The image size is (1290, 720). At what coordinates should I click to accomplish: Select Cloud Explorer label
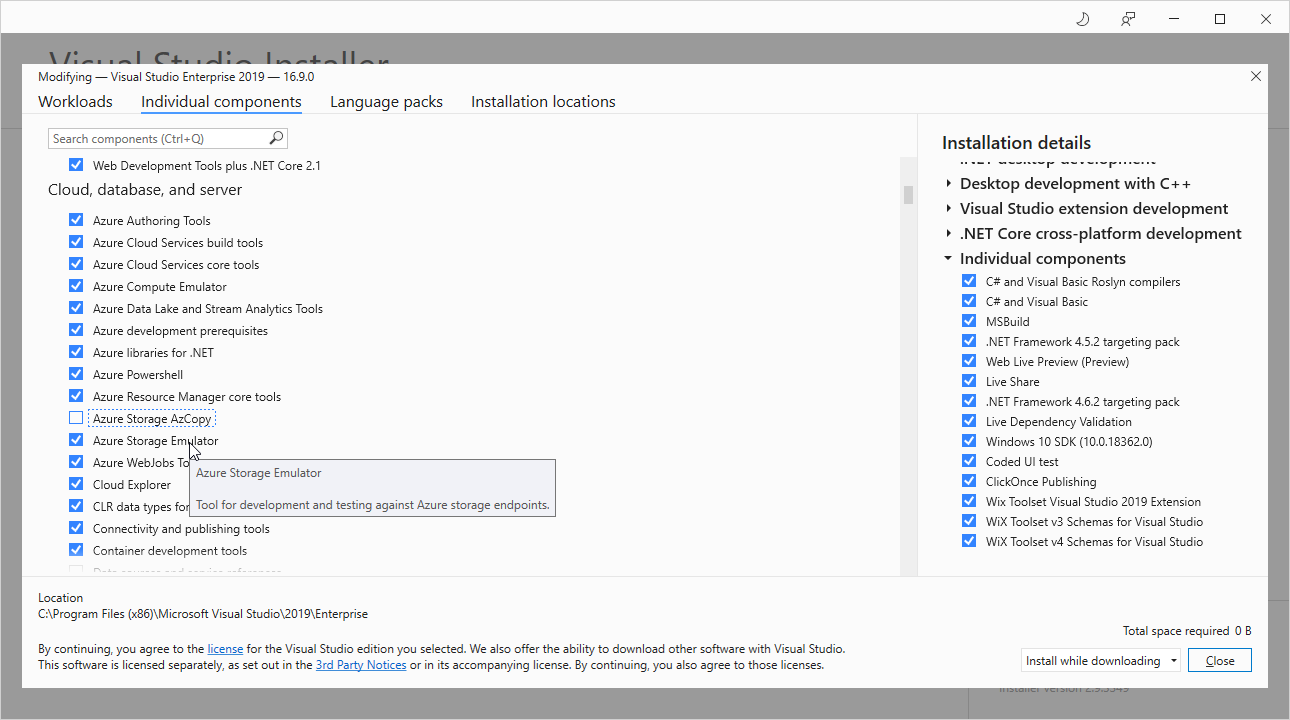point(132,484)
